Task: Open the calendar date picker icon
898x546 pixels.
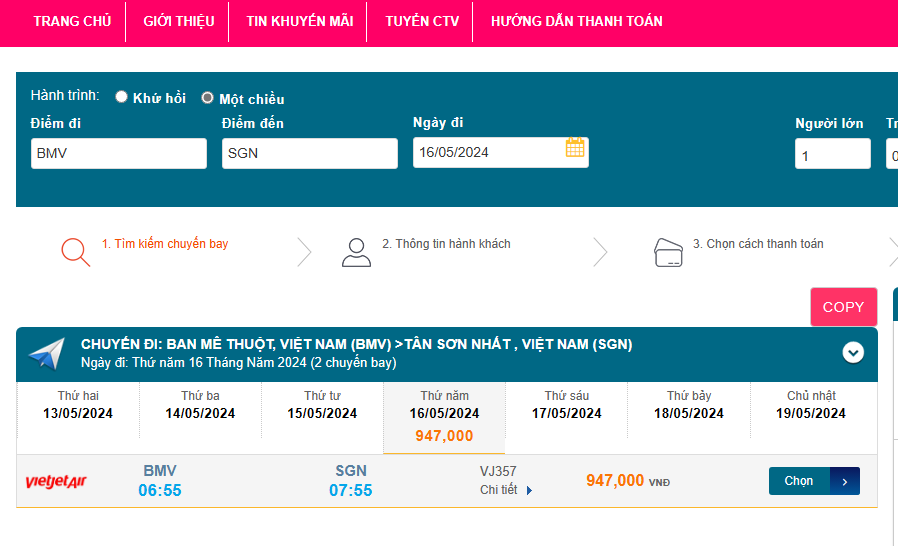Action: point(575,148)
